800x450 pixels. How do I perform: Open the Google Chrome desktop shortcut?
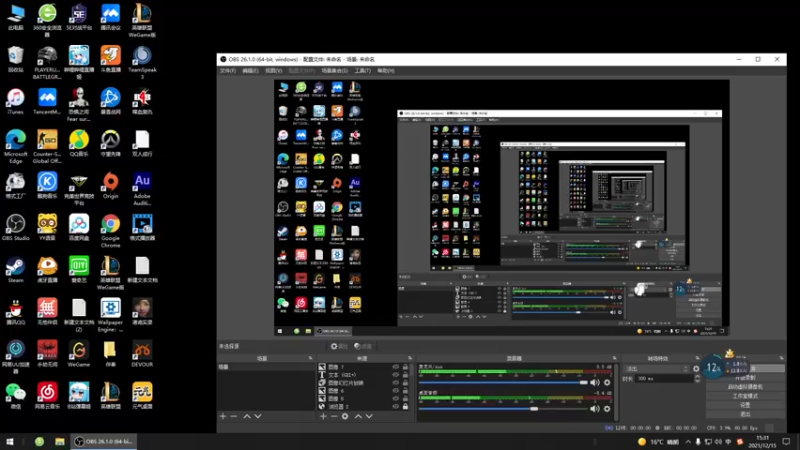coord(110,231)
